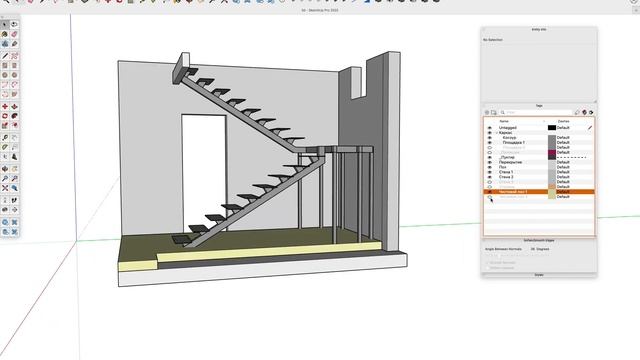Viewport: 640px width, 360px height.
Task: Open Default dashes dropdown for Untagged
Action: (x=563, y=128)
